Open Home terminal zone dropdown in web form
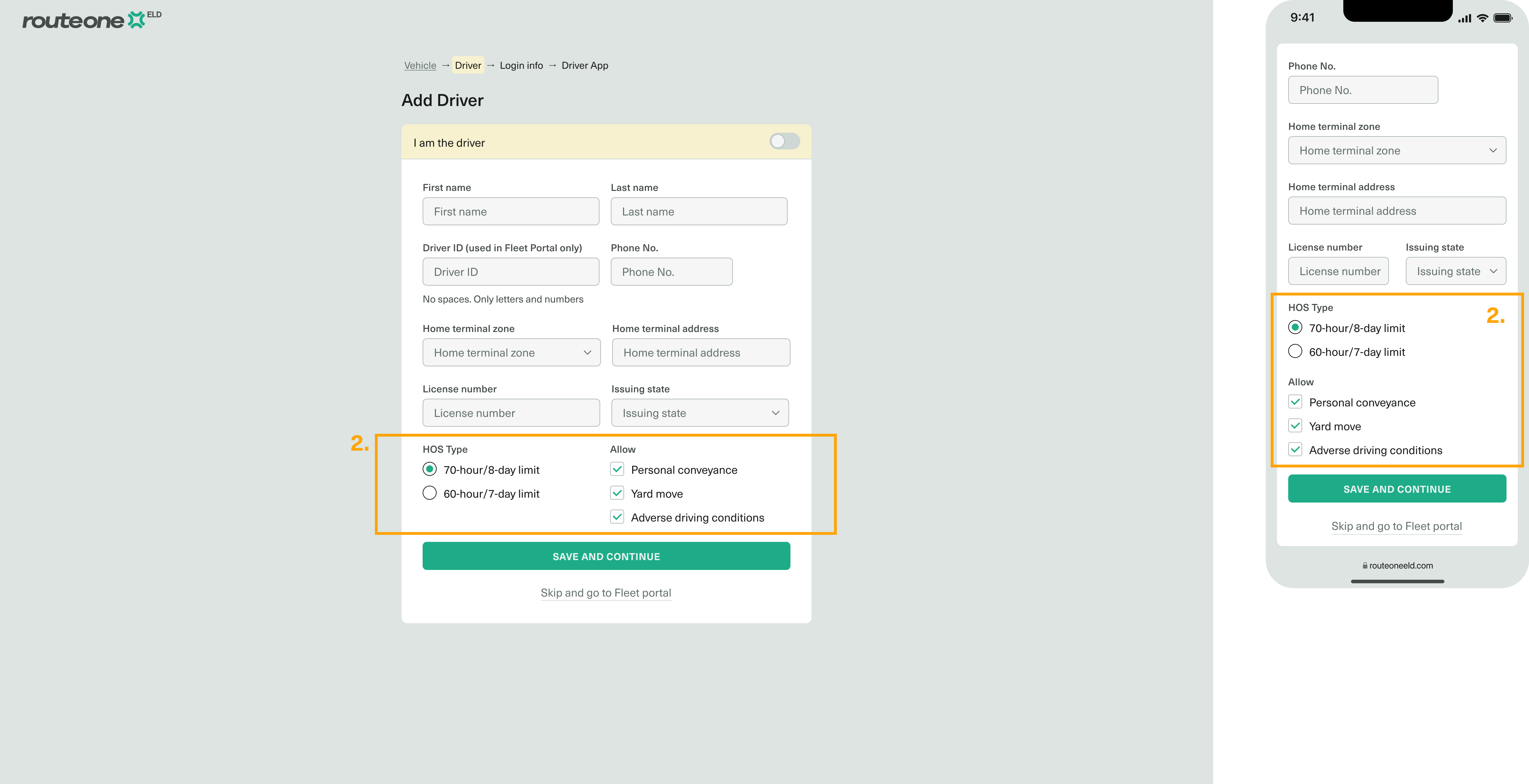Viewport: 1529px width, 784px height. pos(512,353)
